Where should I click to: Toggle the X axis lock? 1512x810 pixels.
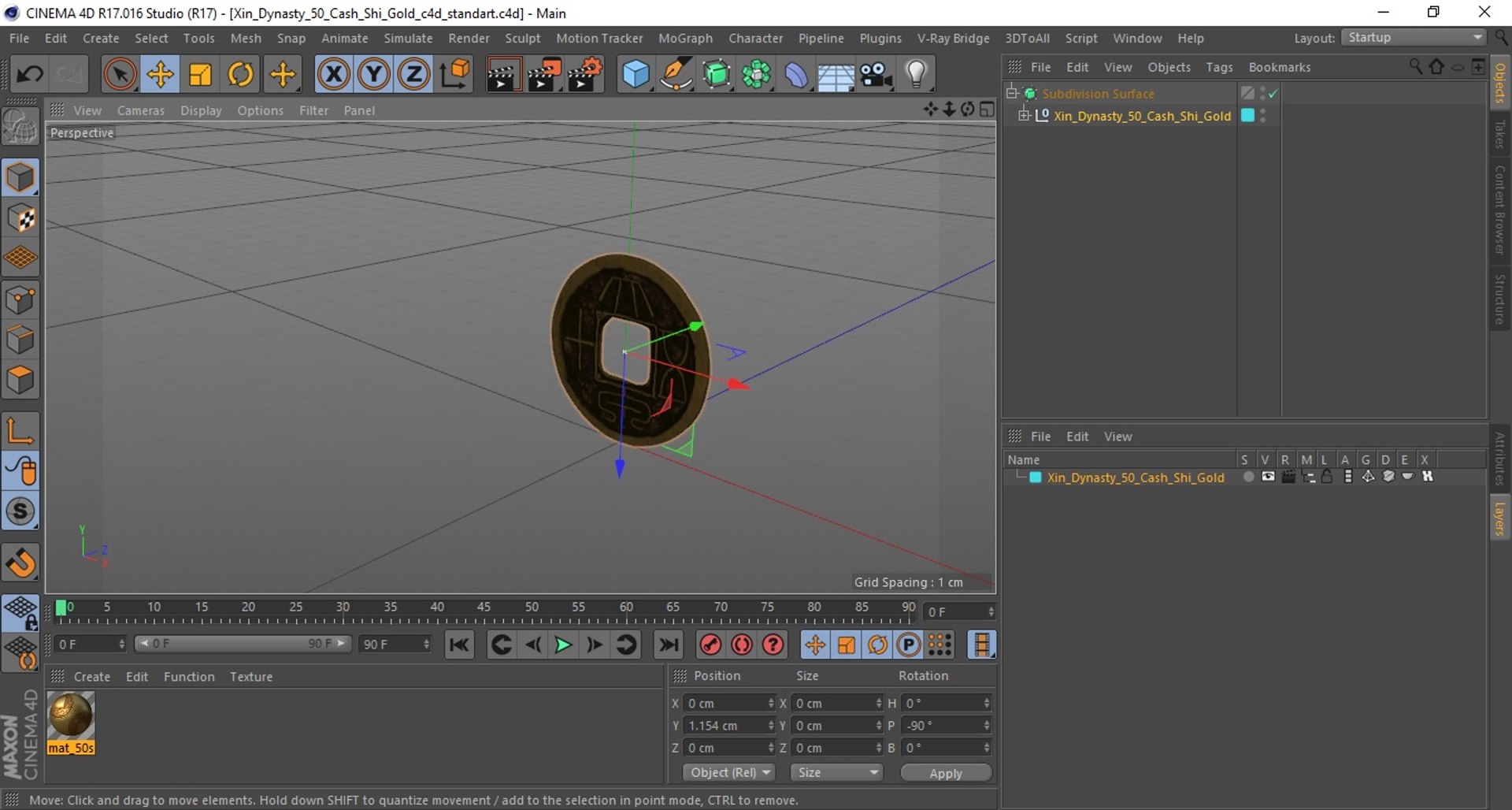[334, 74]
